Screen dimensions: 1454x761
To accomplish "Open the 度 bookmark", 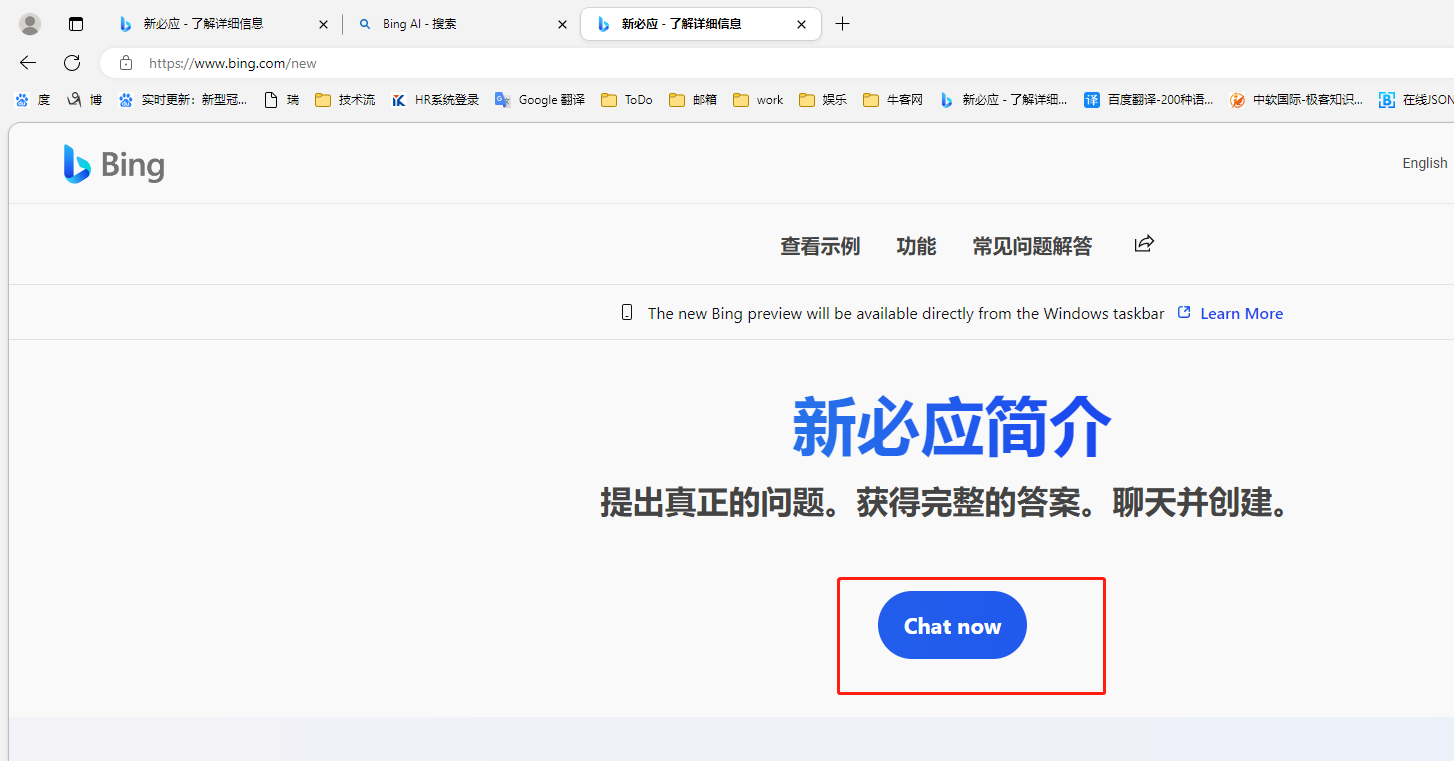I will pos(32,100).
